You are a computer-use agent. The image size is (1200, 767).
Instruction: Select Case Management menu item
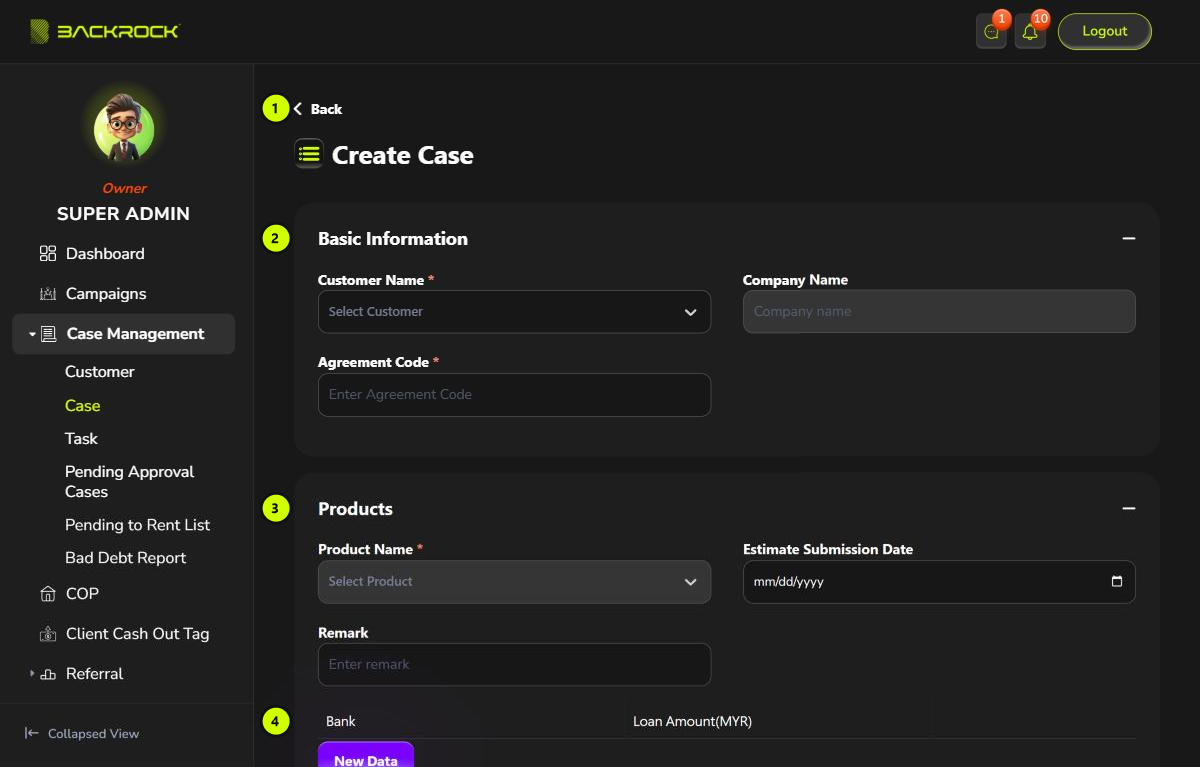pos(124,334)
